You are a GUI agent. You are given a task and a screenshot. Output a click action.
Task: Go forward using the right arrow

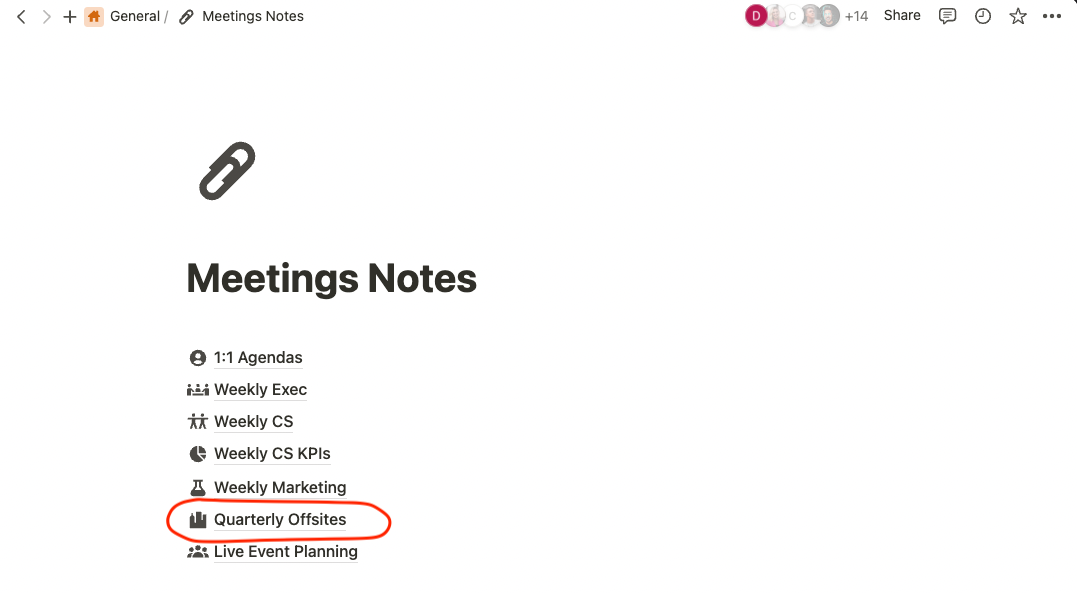click(46, 16)
